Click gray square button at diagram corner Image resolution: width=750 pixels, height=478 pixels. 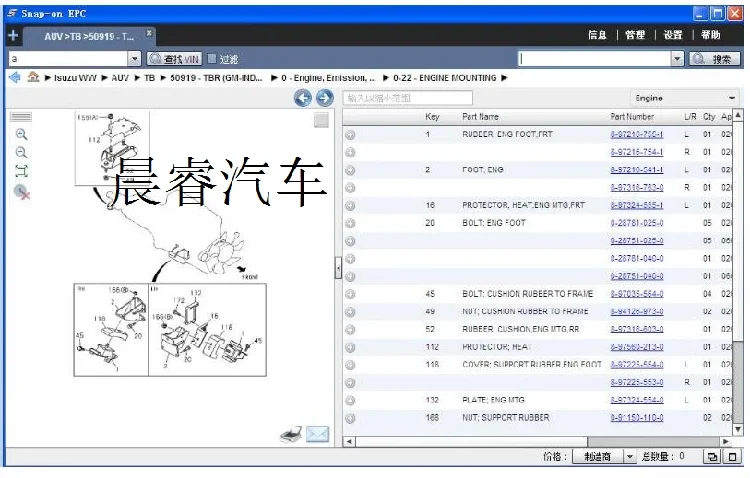pyautogui.click(x=321, y=121)
